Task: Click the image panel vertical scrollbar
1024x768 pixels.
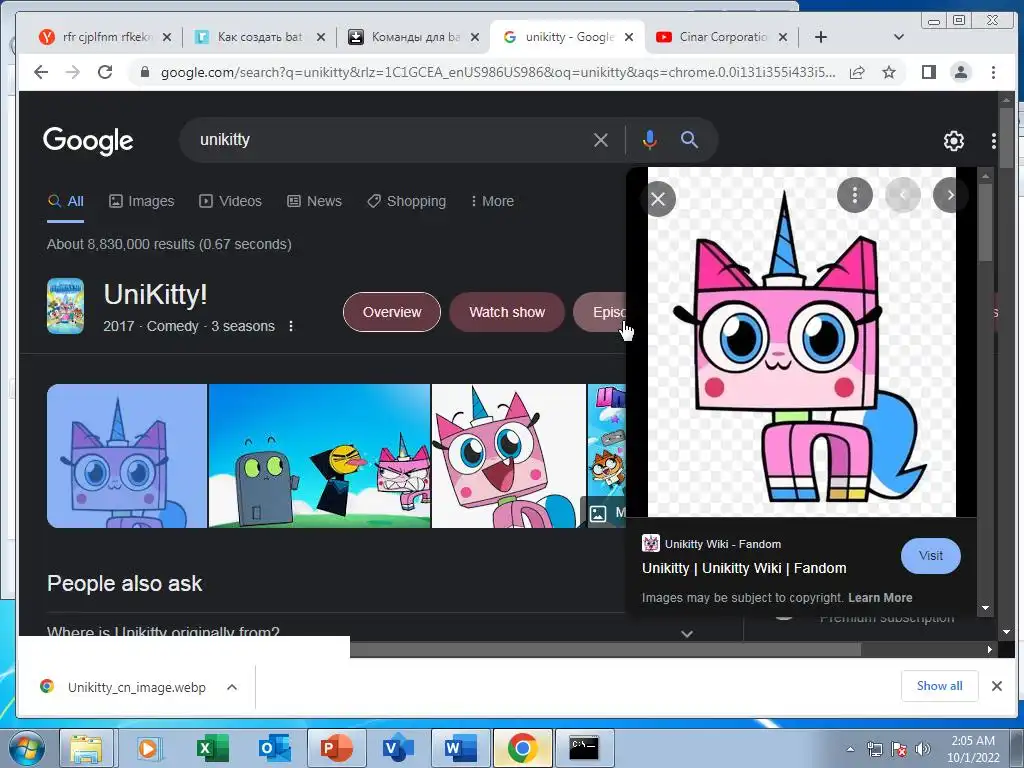Action: 985,222
